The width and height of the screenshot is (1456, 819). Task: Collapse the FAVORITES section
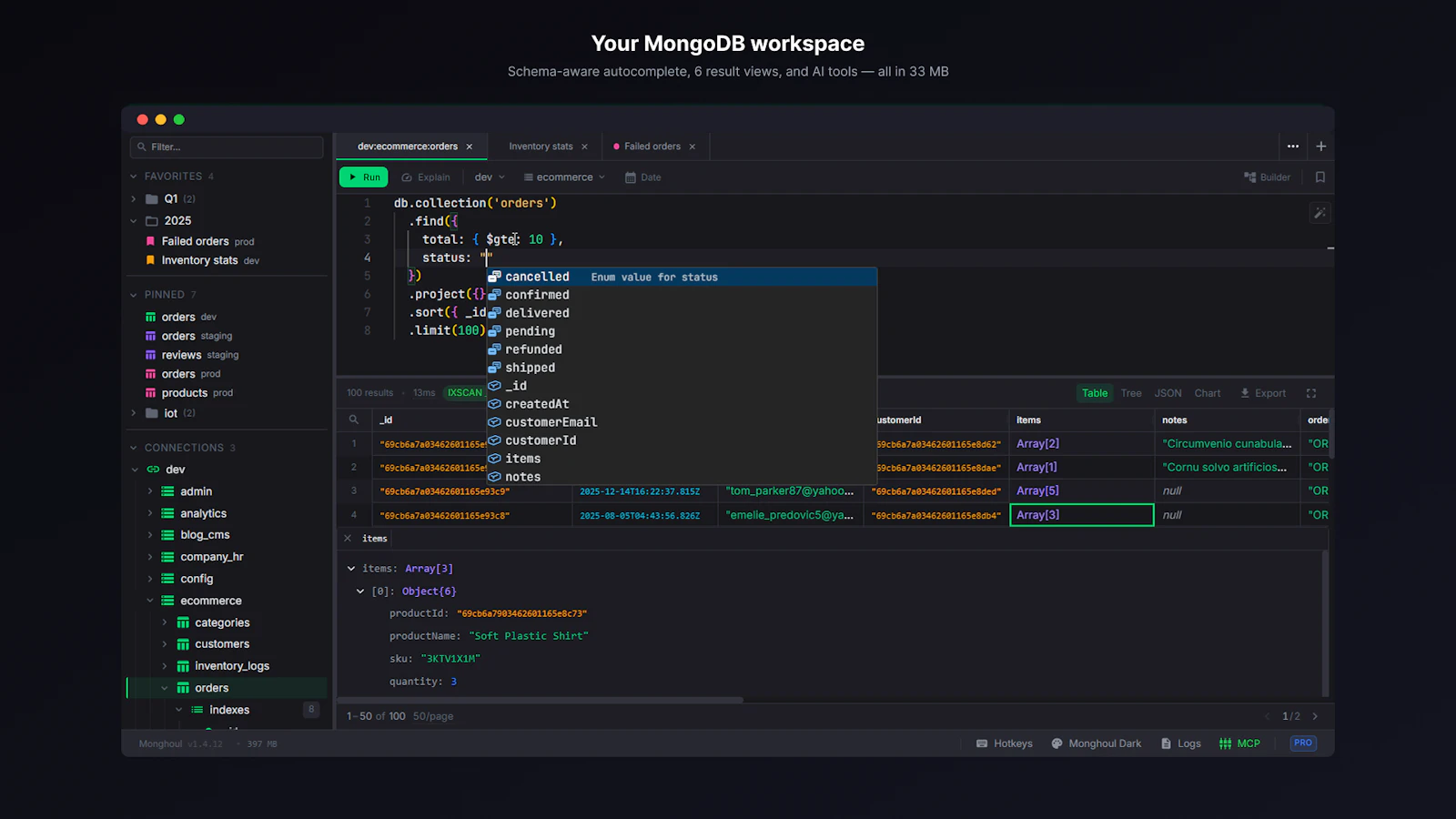tap(134, 177)
